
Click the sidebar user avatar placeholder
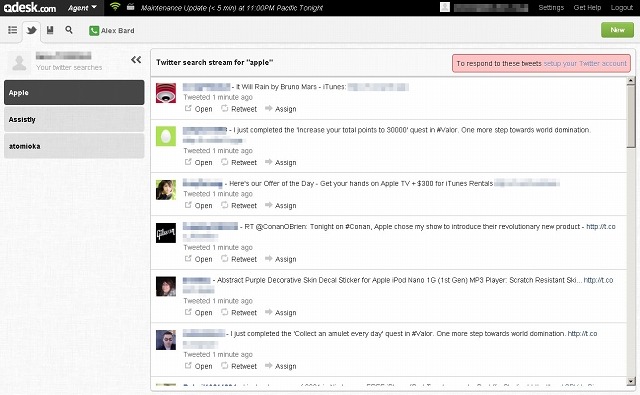19,62
